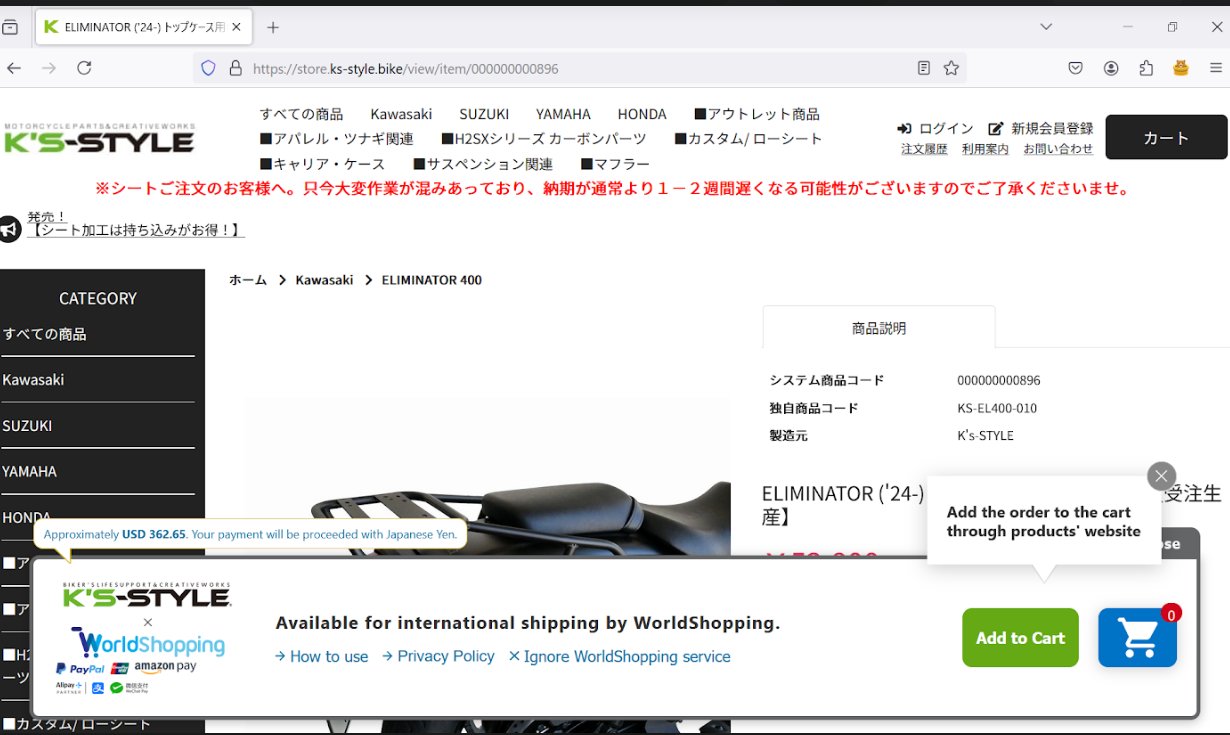Click the orange extension icon in toolbar
The height and width of the screenshot is (735, 1230).
coord(1181,68)
